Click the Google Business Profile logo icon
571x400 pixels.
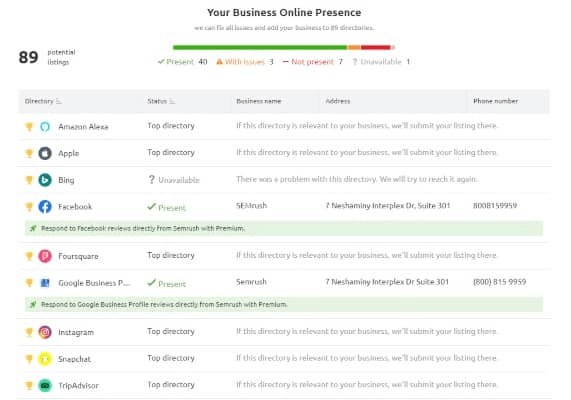coord(45,283)
